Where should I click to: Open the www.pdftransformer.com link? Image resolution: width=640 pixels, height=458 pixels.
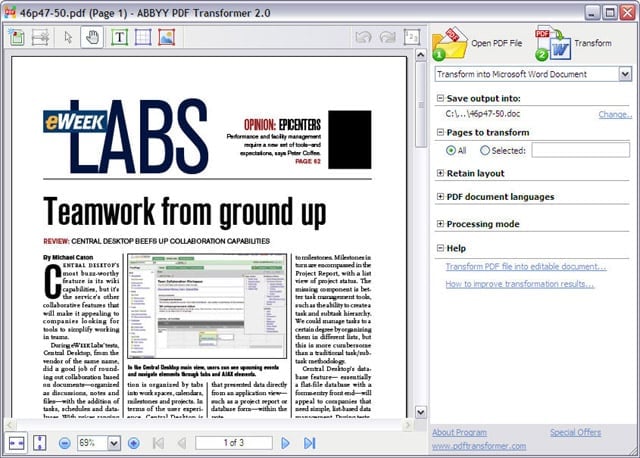point(479,446)
